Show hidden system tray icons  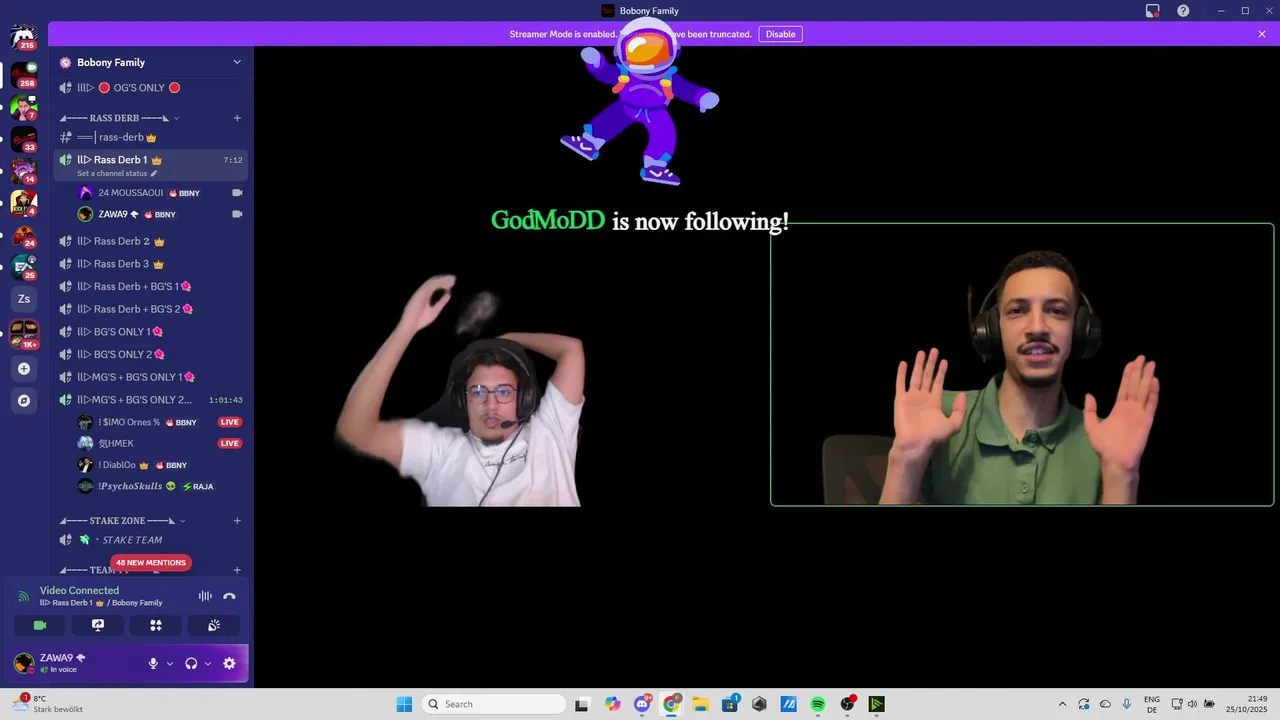[1062, 704]
